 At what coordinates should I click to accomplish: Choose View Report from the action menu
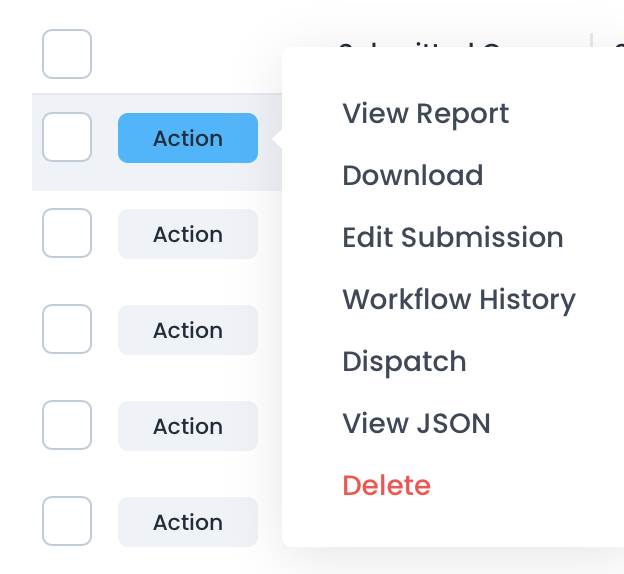click(x=425, y=113)
